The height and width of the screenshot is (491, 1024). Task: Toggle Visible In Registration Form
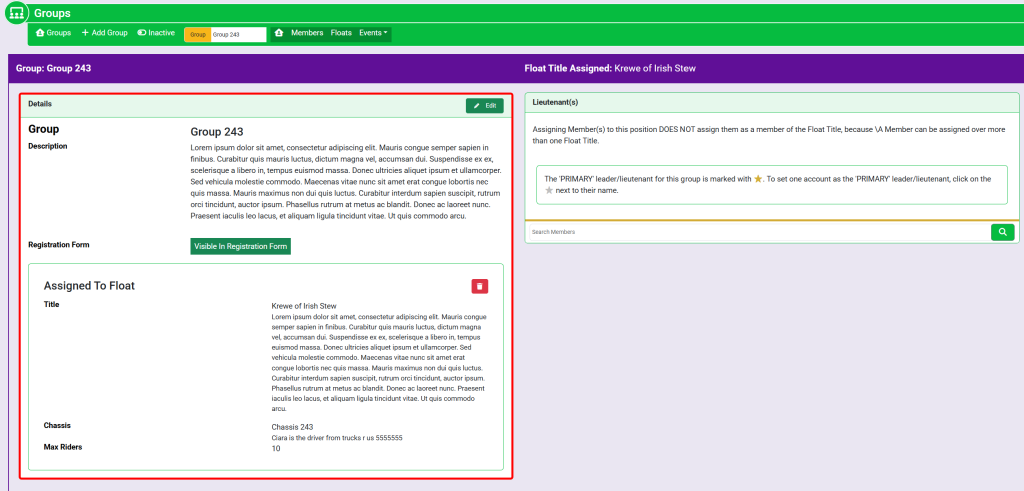point(240,246)
